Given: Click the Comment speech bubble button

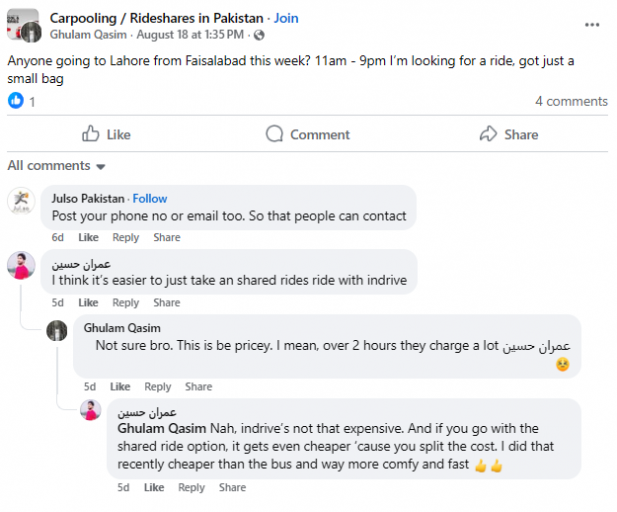Looking at the screenshot, I should (308, 134).
